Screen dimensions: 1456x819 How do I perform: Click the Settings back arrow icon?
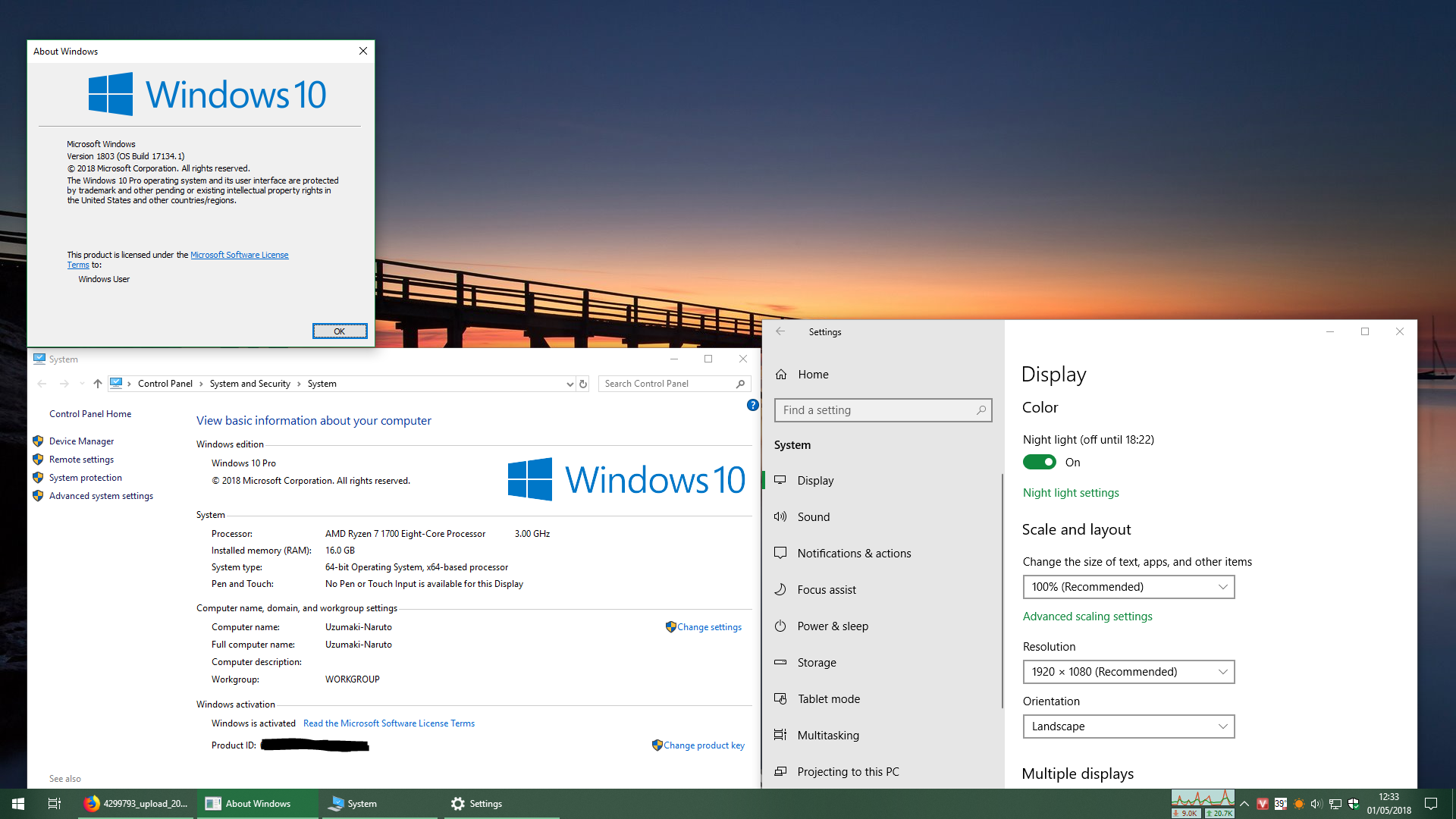pyautogui.click(x=780, y=331)
